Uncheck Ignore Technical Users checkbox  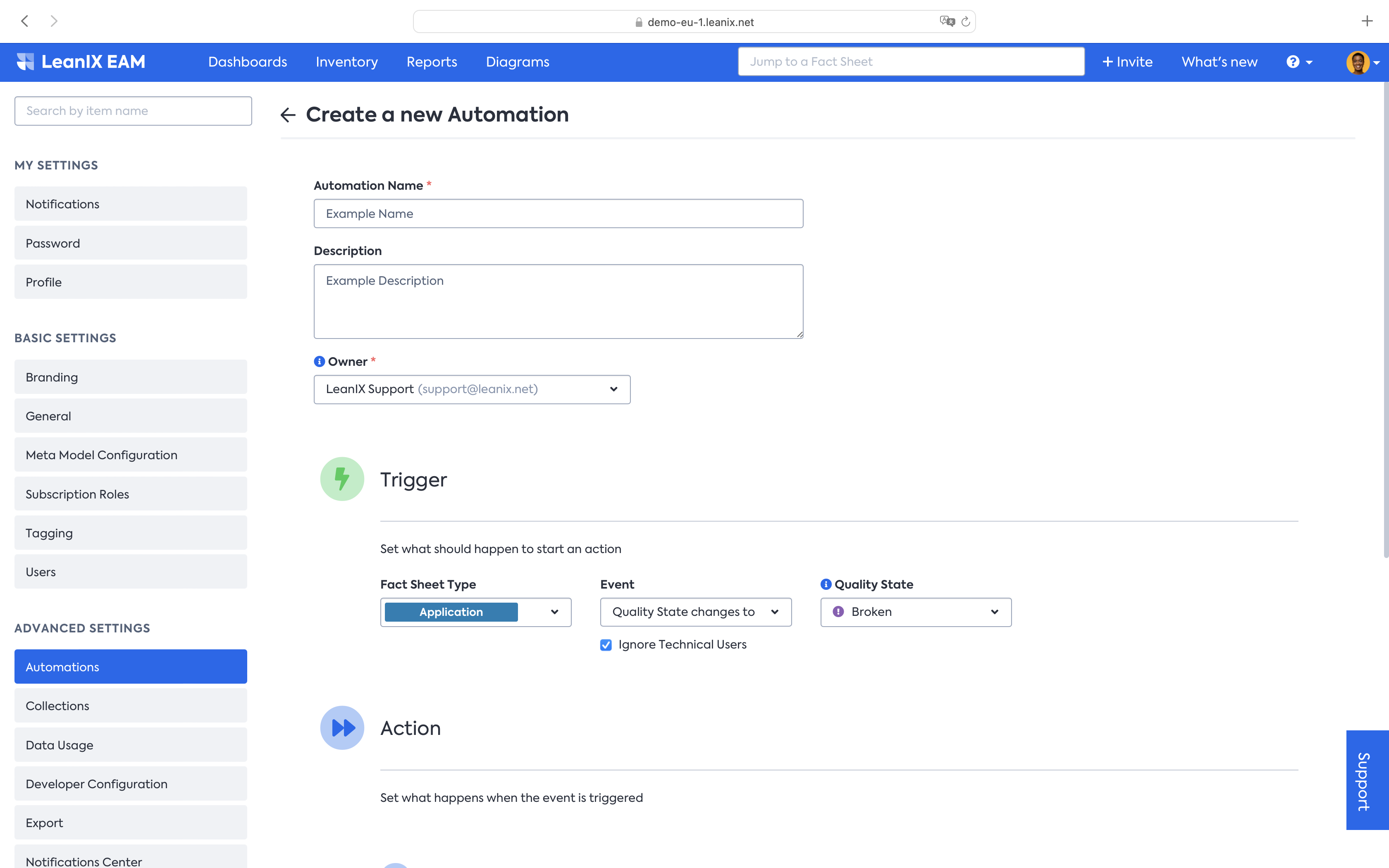click(x=606, y=645)
